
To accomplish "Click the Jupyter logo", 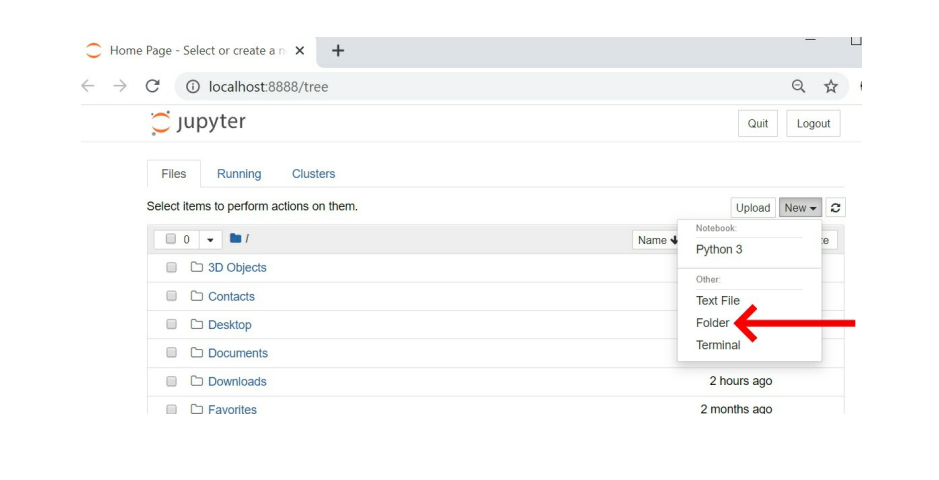I will 198,123.
